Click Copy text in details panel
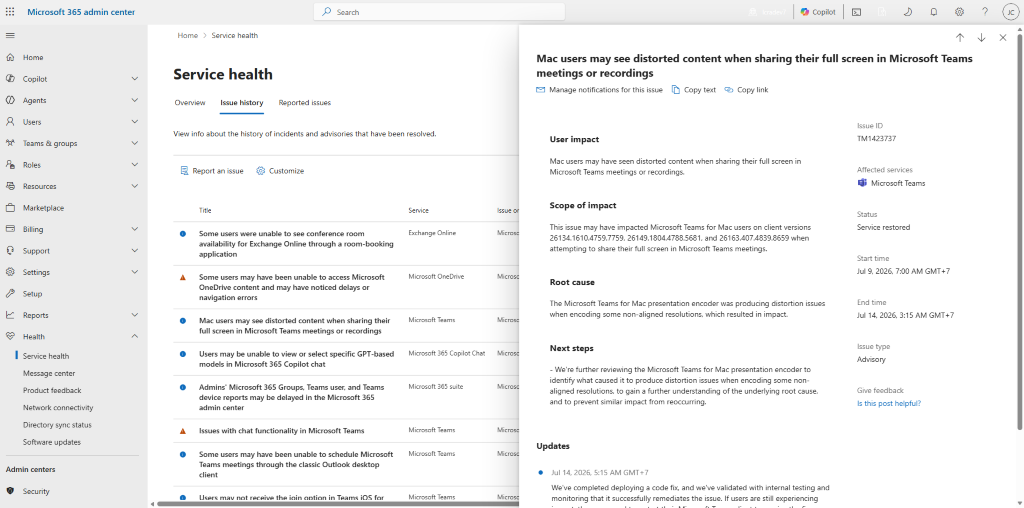 [694, 90]
